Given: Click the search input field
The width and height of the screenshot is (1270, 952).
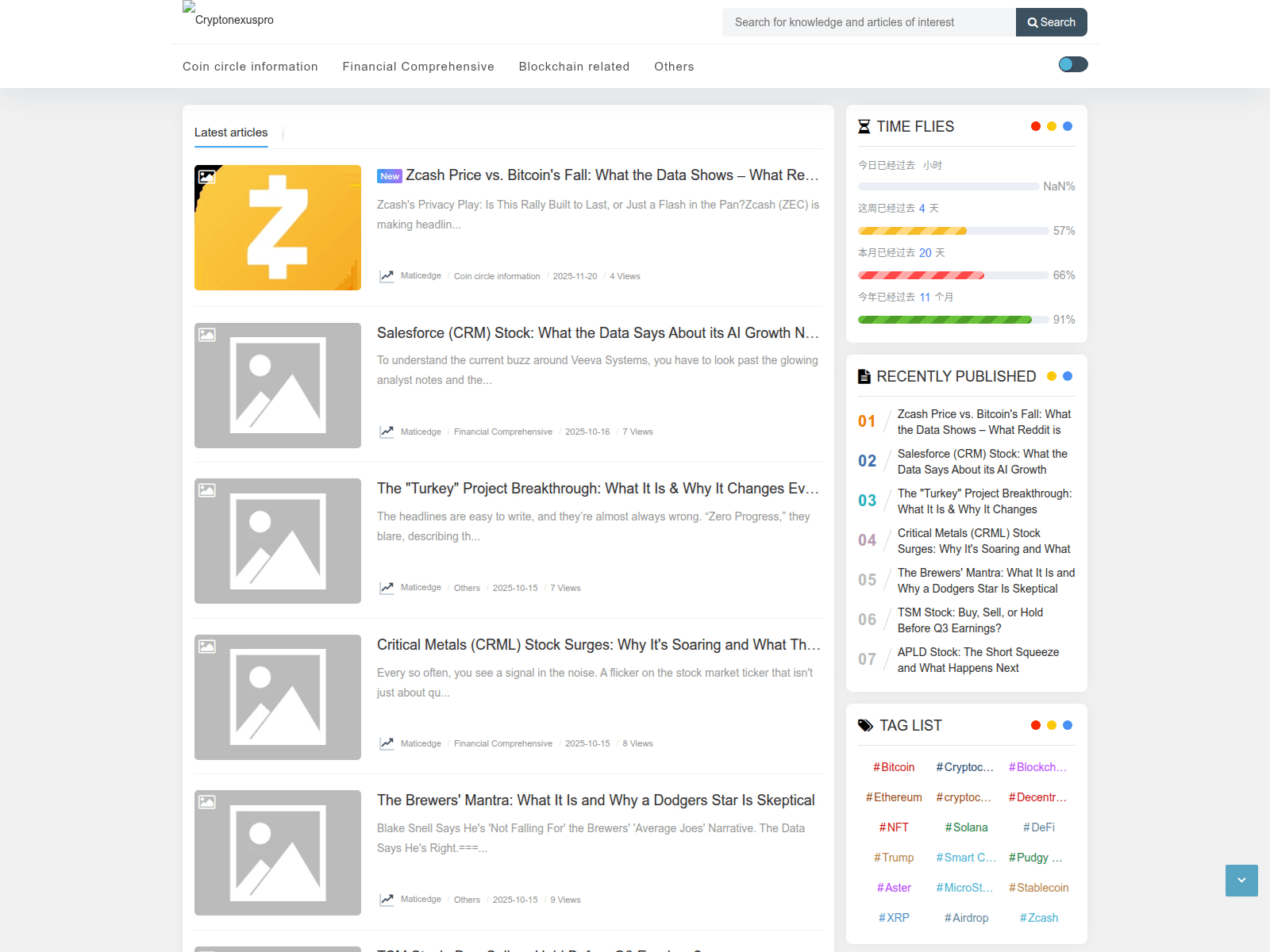Looking at the screenshot, I should tap(865, 22).
